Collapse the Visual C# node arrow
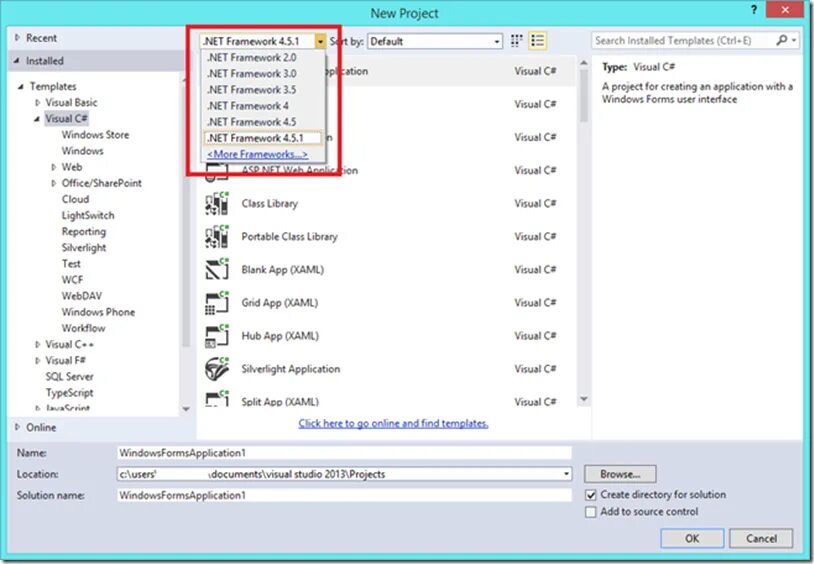 pyautogui.click(x=37, y=119)
